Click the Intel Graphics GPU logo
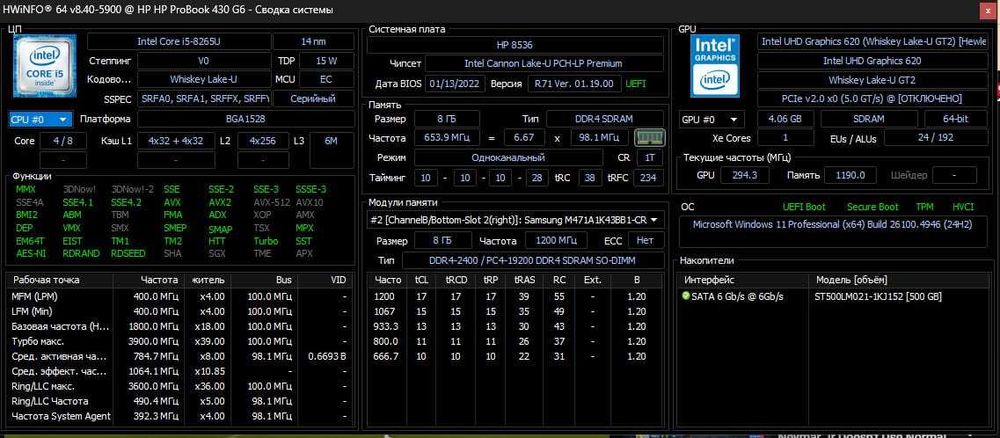The height and width of the screenshot is (438, 1000). pos(714,65)
